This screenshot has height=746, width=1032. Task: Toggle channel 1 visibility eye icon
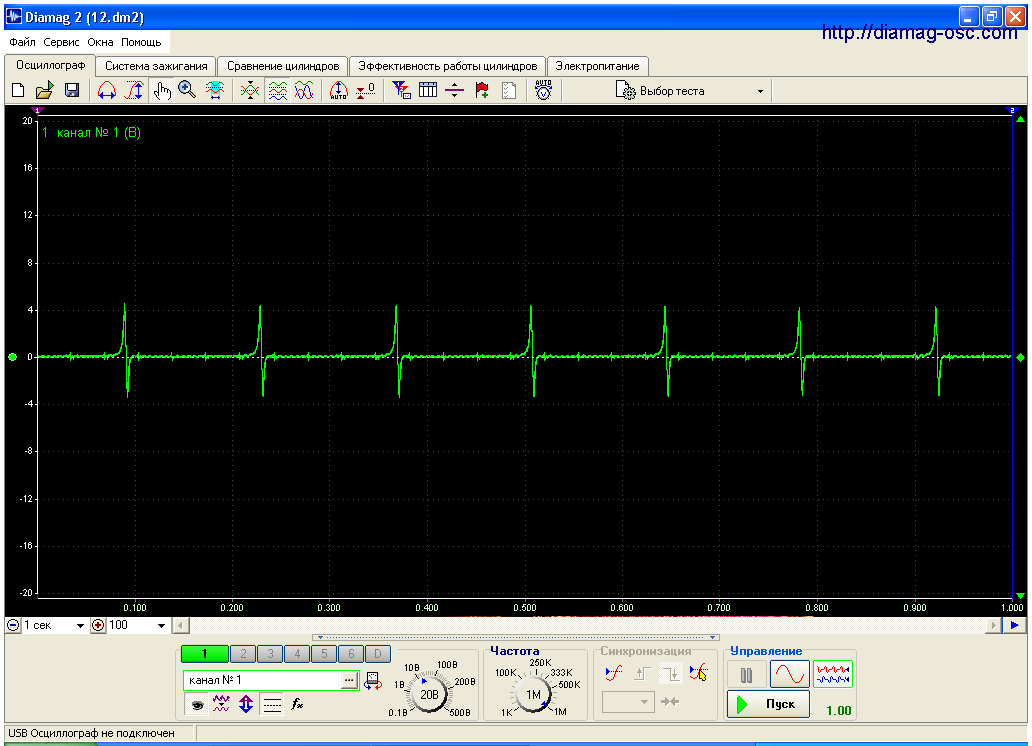coord(197,705)
